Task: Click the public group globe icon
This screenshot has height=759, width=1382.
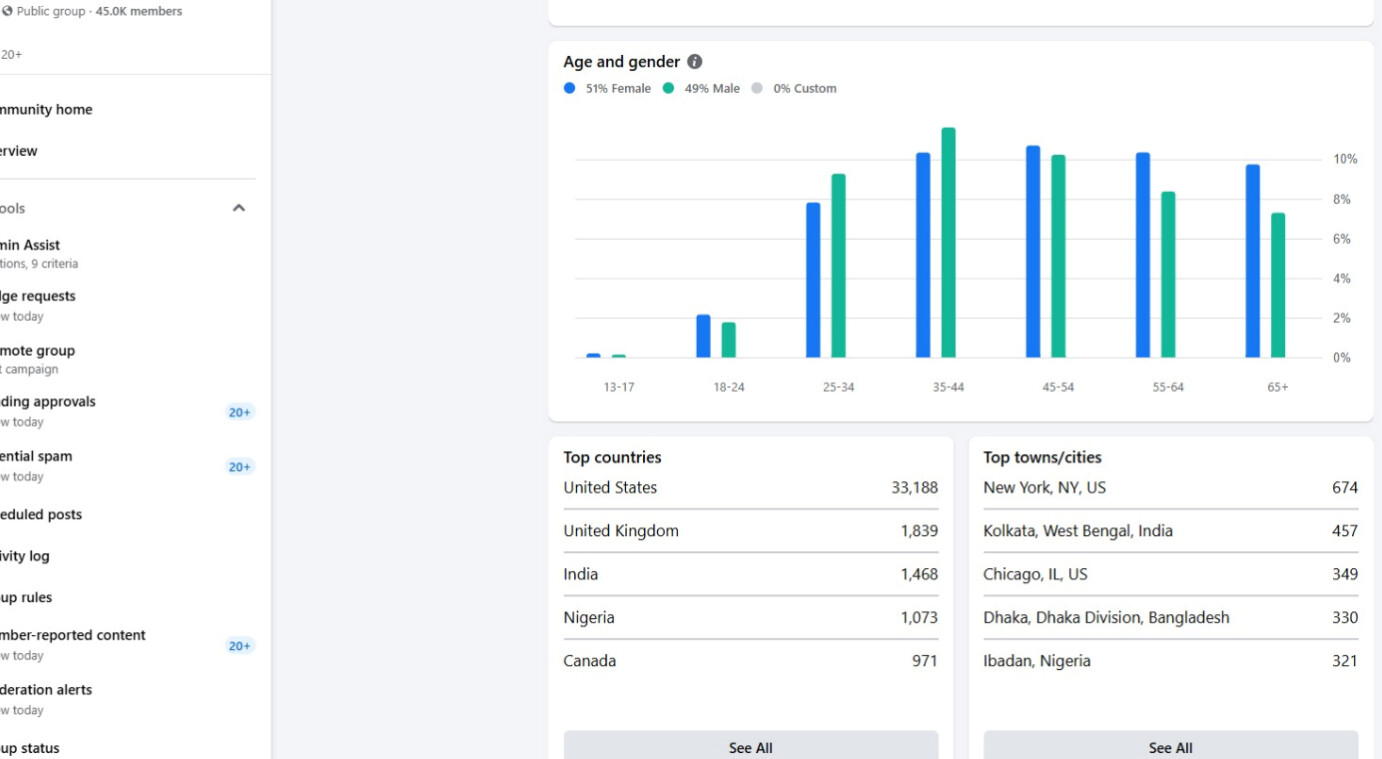Action: pos(7,12)
